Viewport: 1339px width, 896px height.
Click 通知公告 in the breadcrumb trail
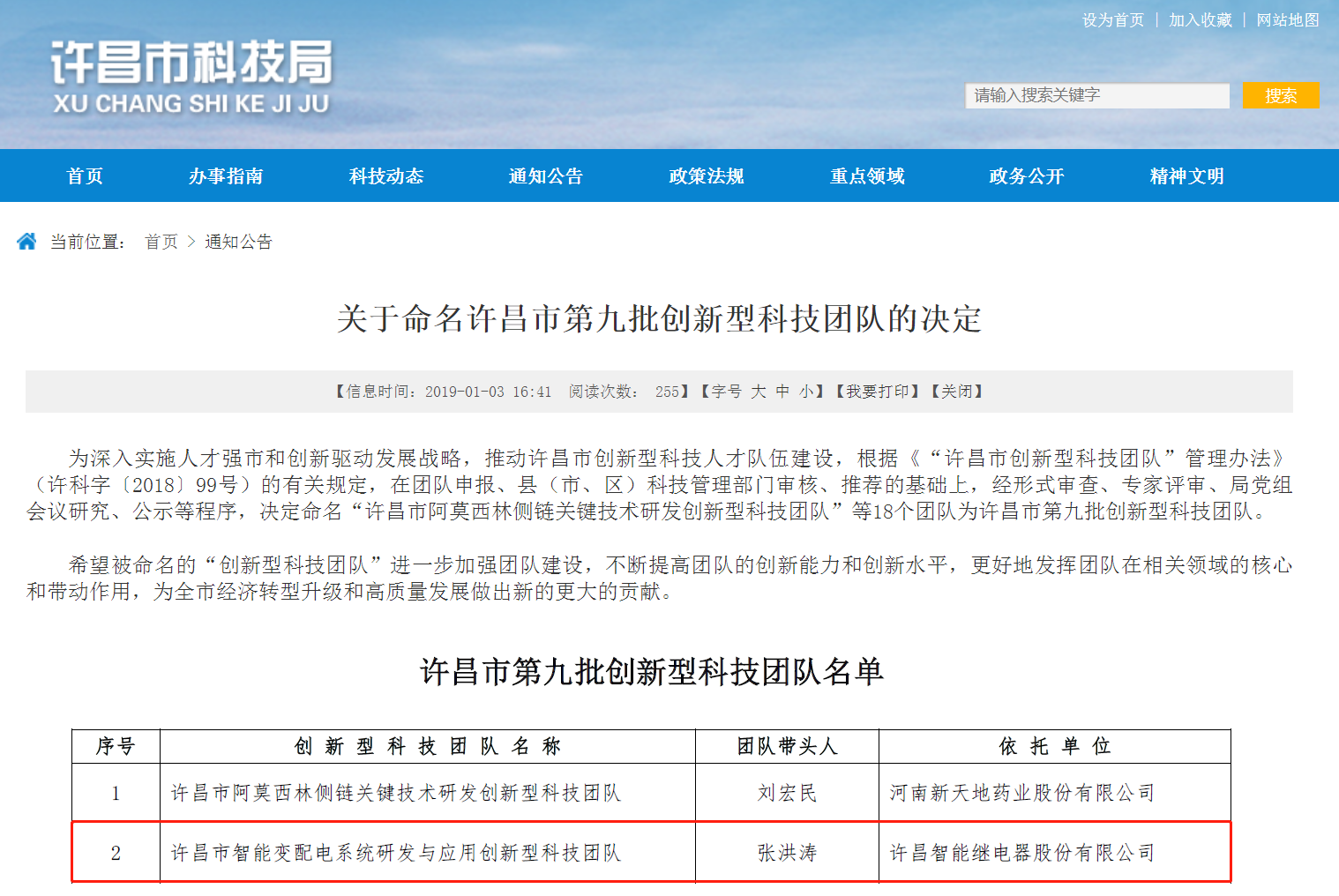238,242
